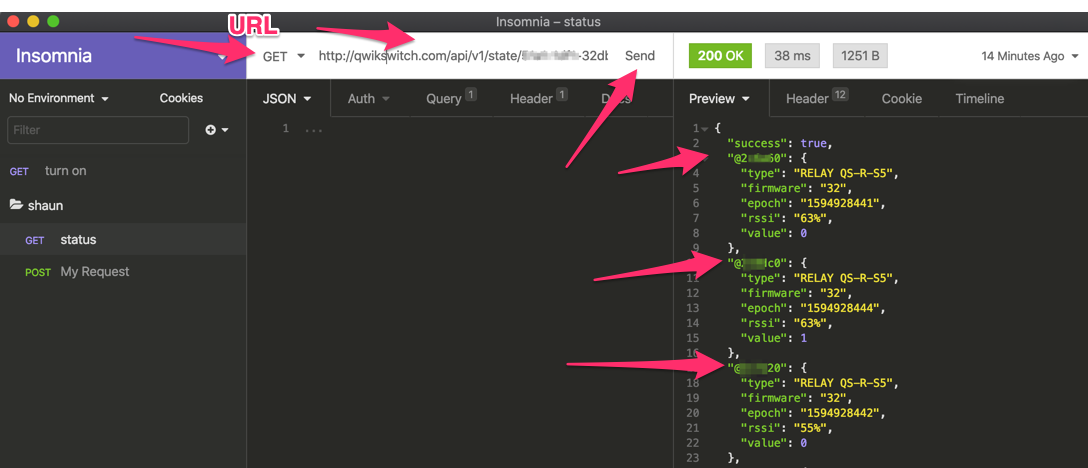Click the request URL field
This screenshot has width=1088, height=468.
[x=464, y=56]
